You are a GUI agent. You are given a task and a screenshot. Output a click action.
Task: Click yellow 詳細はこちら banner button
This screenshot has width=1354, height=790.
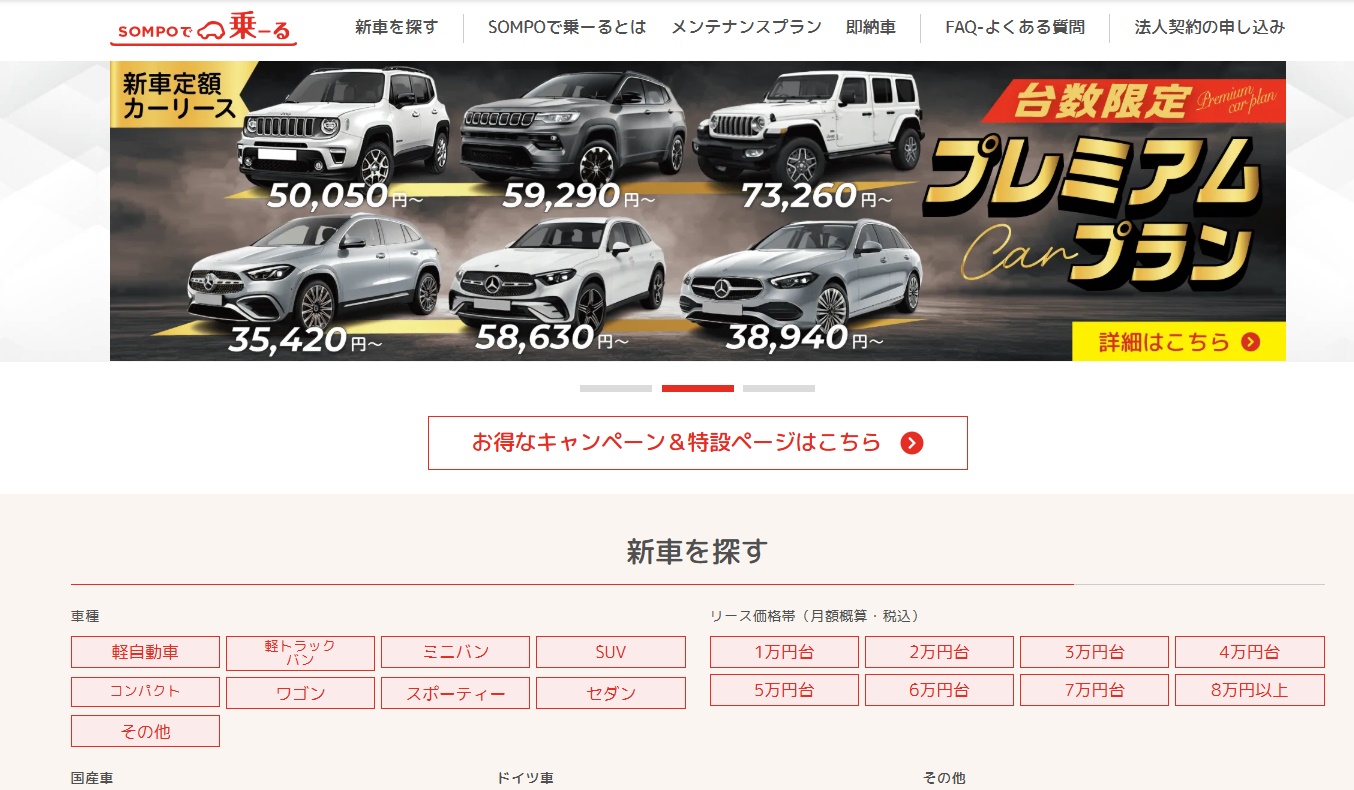point(1179,342)
